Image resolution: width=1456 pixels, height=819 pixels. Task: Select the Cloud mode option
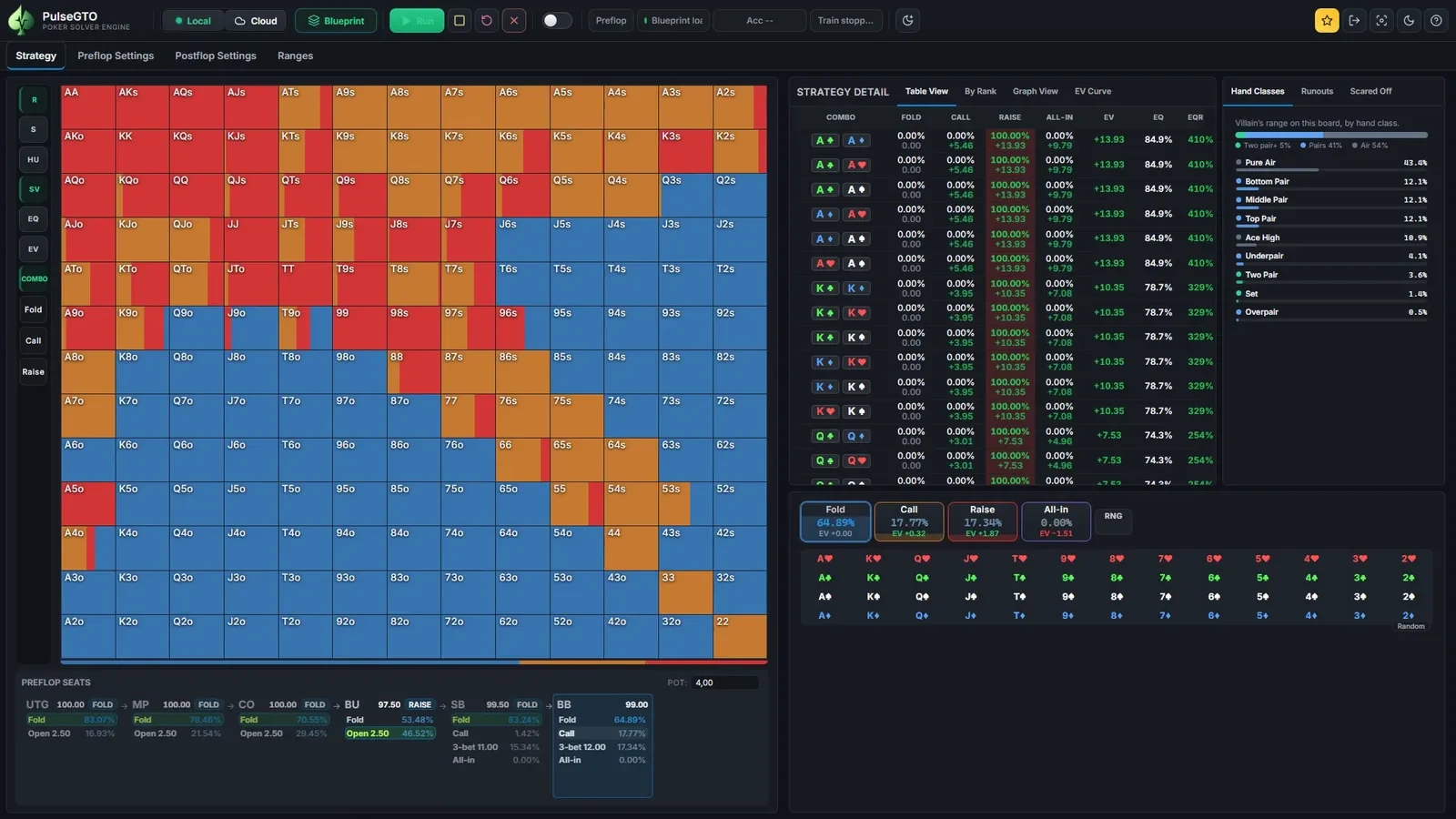tap(256, 21)
